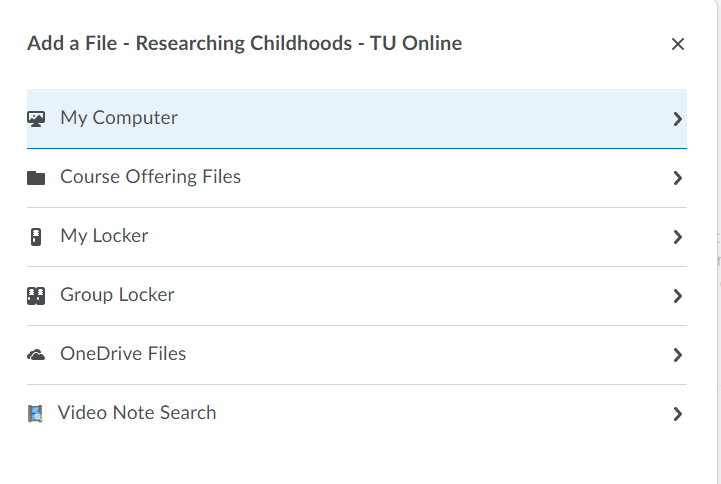Close the Add a File dialog
This screenshot has width=721, height=484.
coord(678,44)
